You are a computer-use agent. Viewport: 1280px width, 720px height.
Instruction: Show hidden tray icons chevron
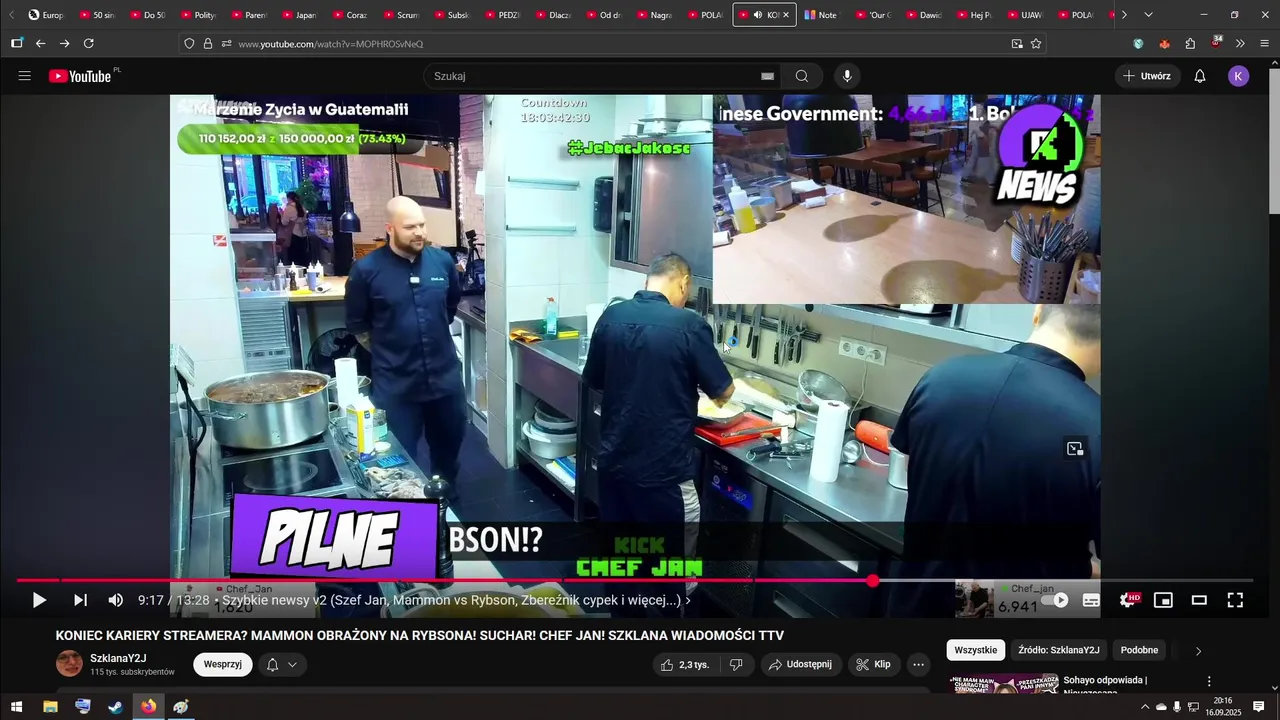pyautogui.click(x=1145, y=707)
